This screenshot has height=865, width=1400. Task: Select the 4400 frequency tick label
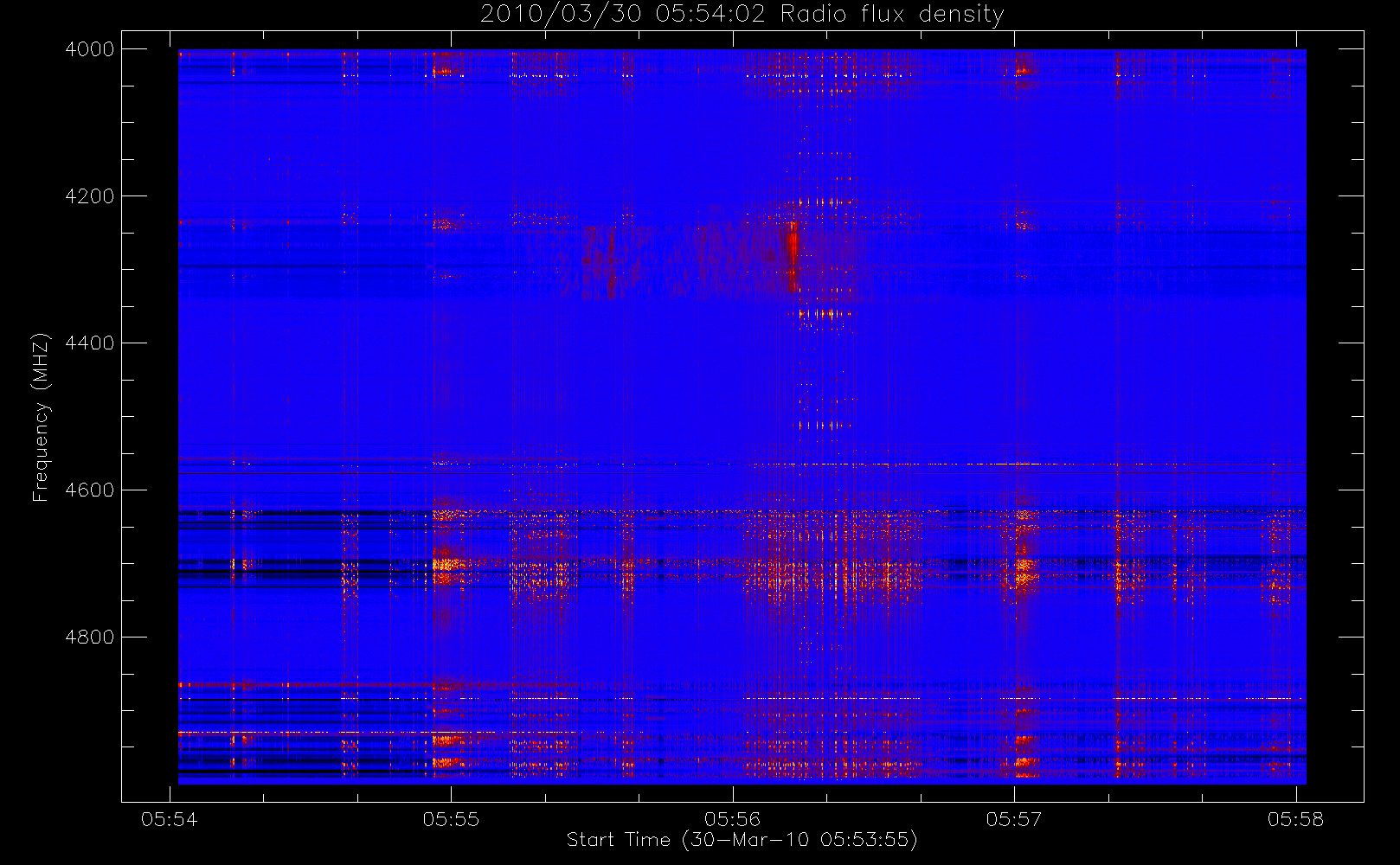pyautogui.click(x=90, y=343)
